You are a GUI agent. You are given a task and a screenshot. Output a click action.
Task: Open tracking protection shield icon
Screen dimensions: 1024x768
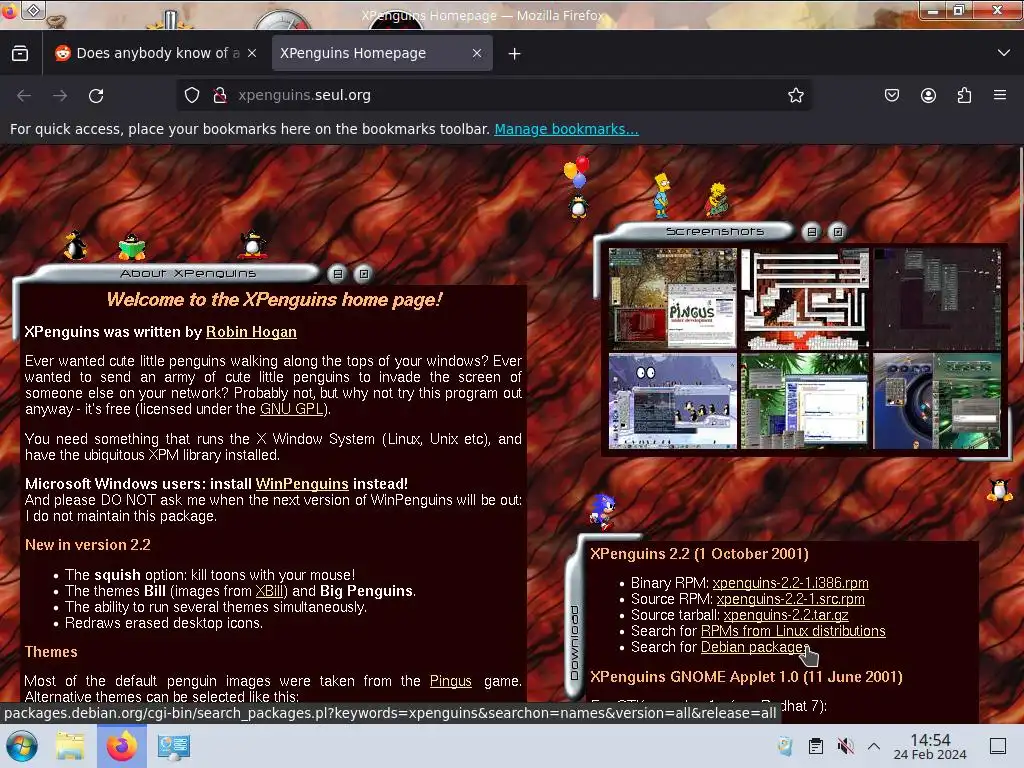192,95
